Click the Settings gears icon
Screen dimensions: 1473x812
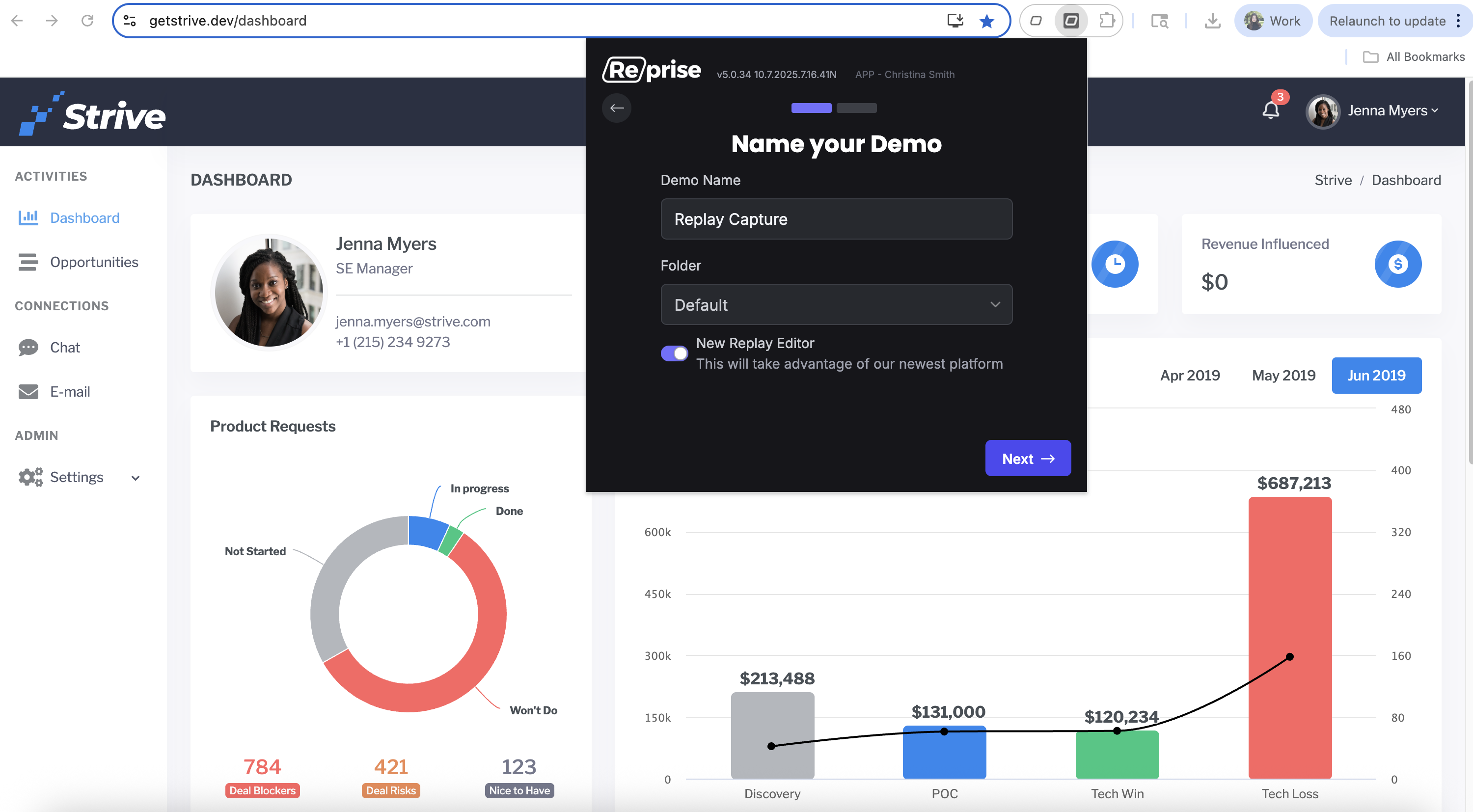click(30, 477)
